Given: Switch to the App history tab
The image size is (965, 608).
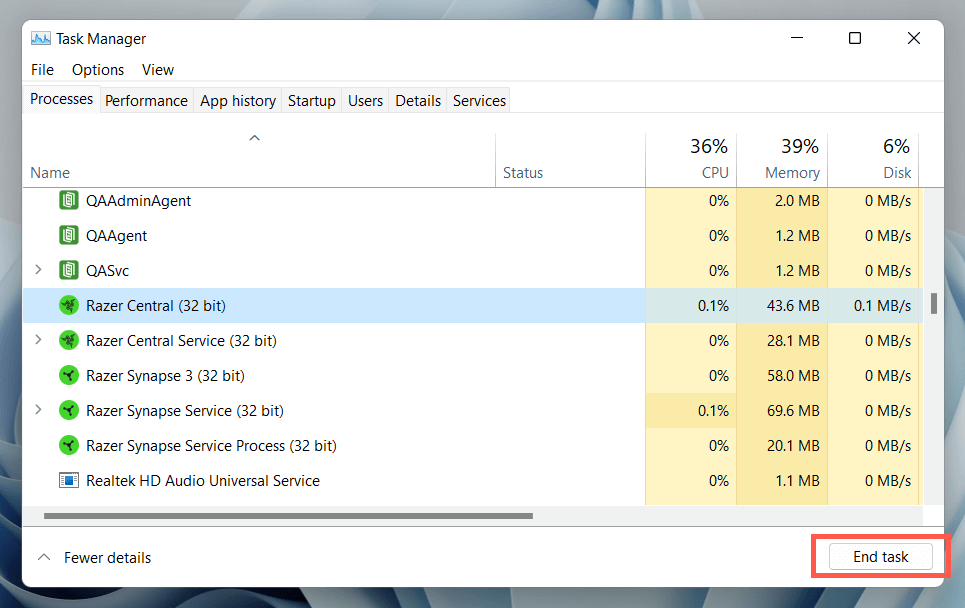Looking at the screenshot, I should (x=238, y=101).
